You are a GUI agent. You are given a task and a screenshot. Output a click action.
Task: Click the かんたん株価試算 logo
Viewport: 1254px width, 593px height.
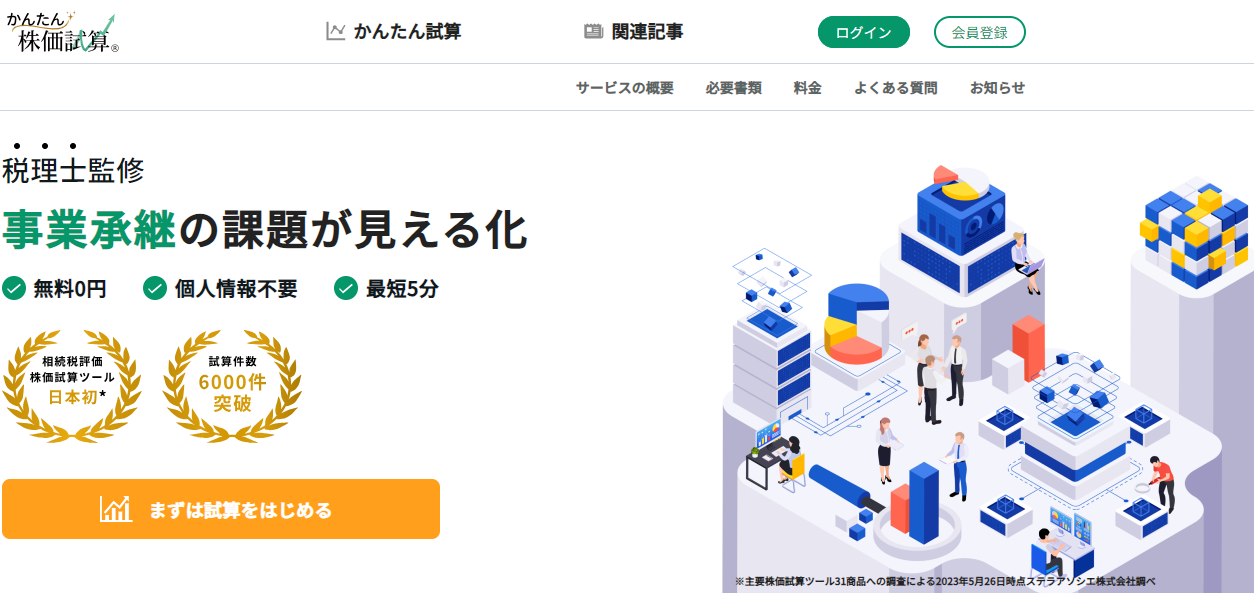pos(62,32)
